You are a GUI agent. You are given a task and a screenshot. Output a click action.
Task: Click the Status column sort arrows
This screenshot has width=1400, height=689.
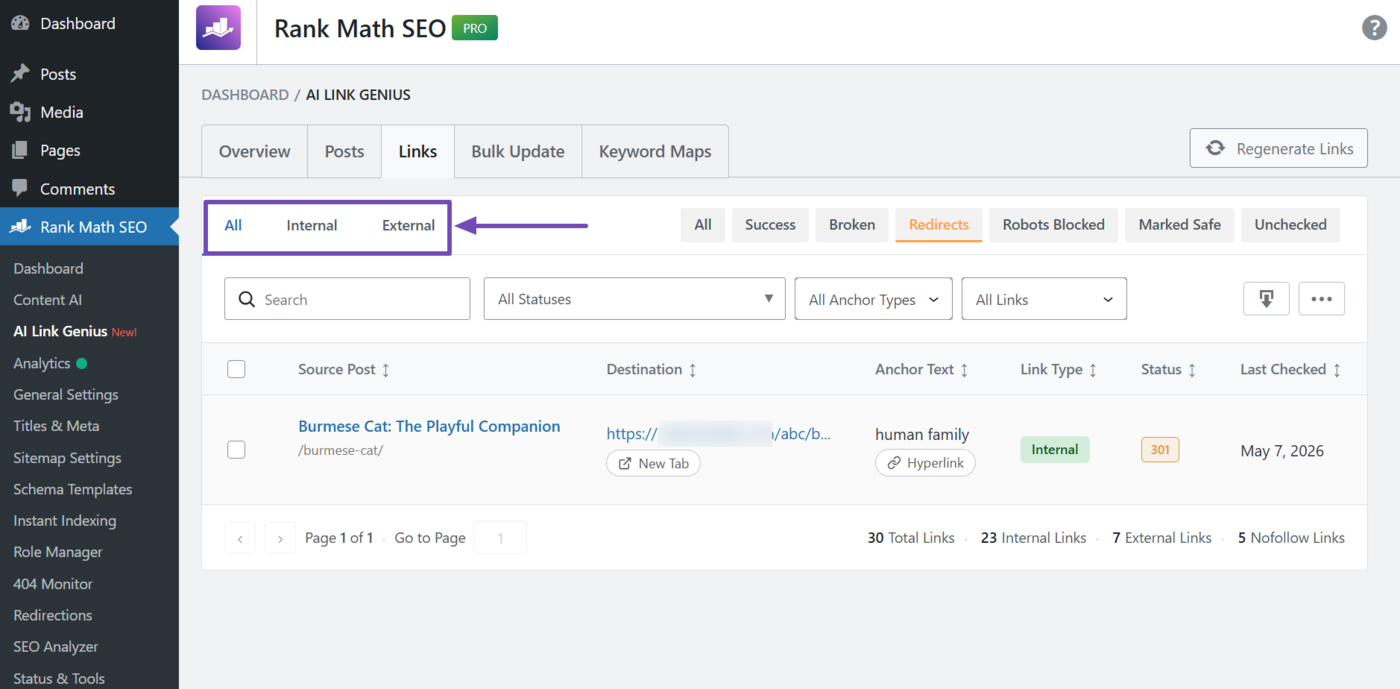1192,370
